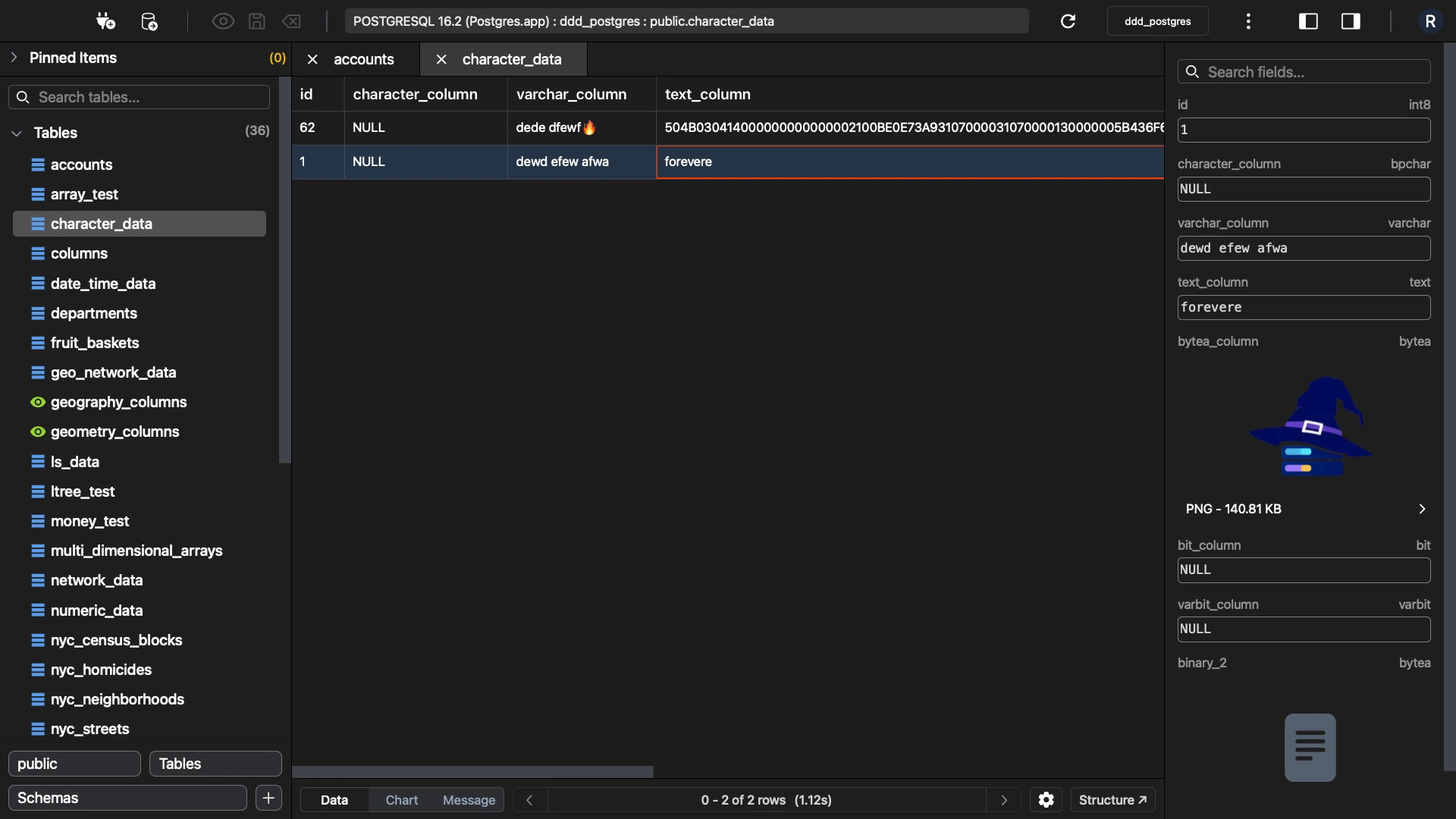Toggle the left sidebar panel
This screenshot has height=819, width=1456.
point(1308,21)
